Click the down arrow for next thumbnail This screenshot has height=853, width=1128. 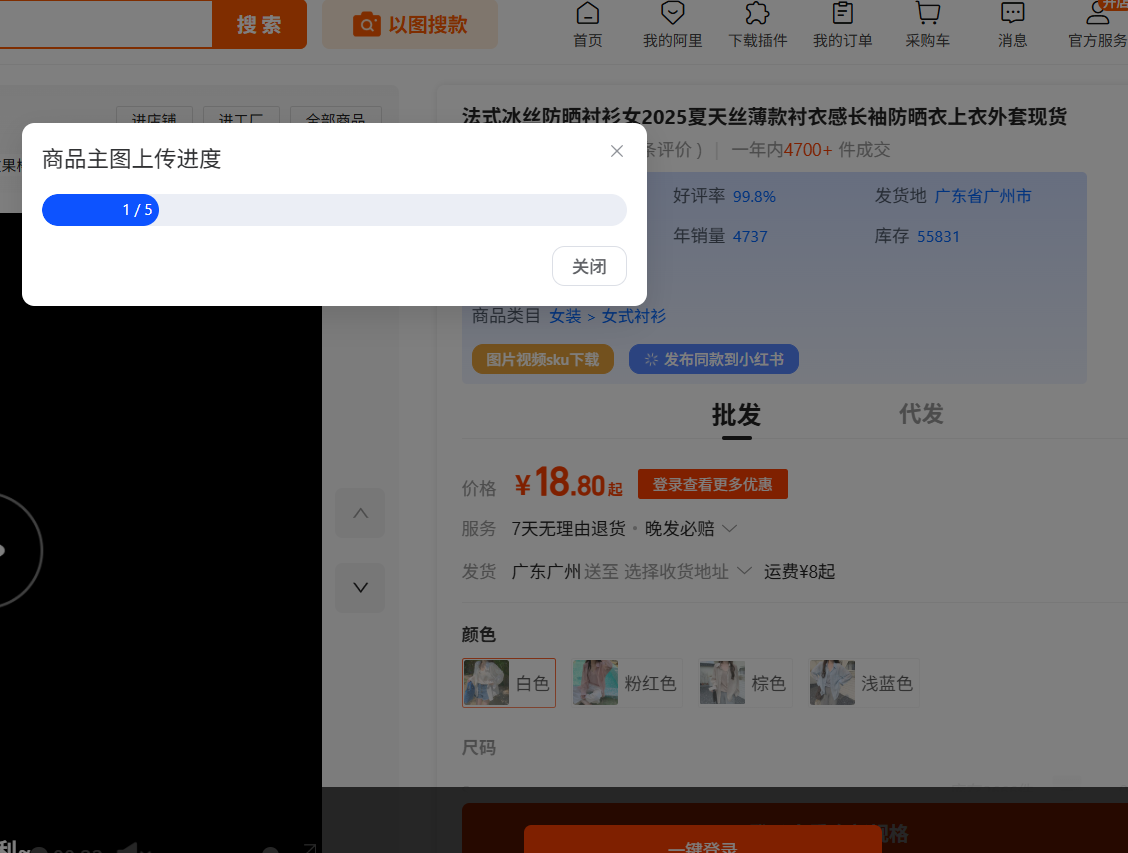click(x=360, y=588)
